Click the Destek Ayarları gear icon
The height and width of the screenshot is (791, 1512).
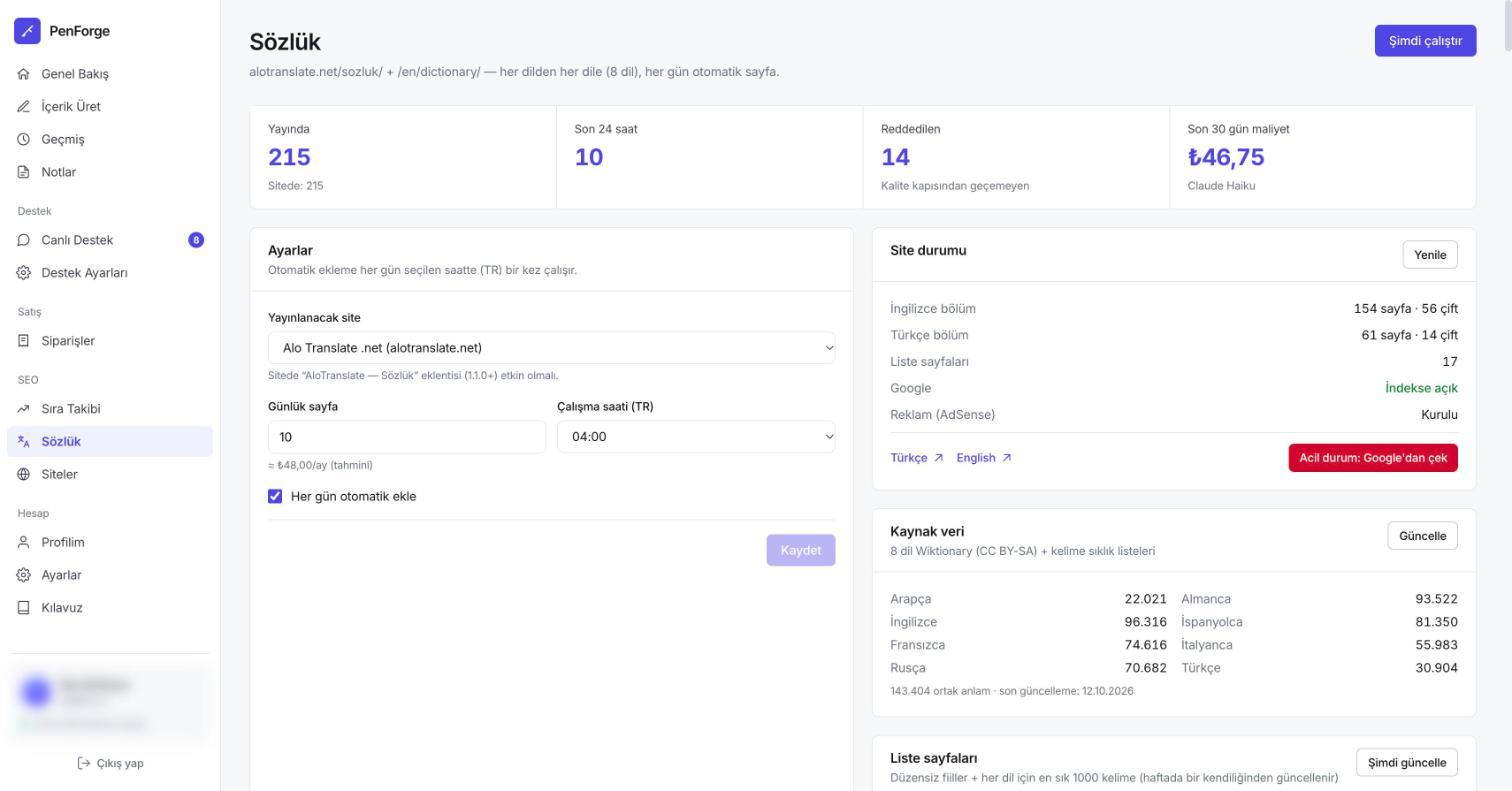click(24, 273)
